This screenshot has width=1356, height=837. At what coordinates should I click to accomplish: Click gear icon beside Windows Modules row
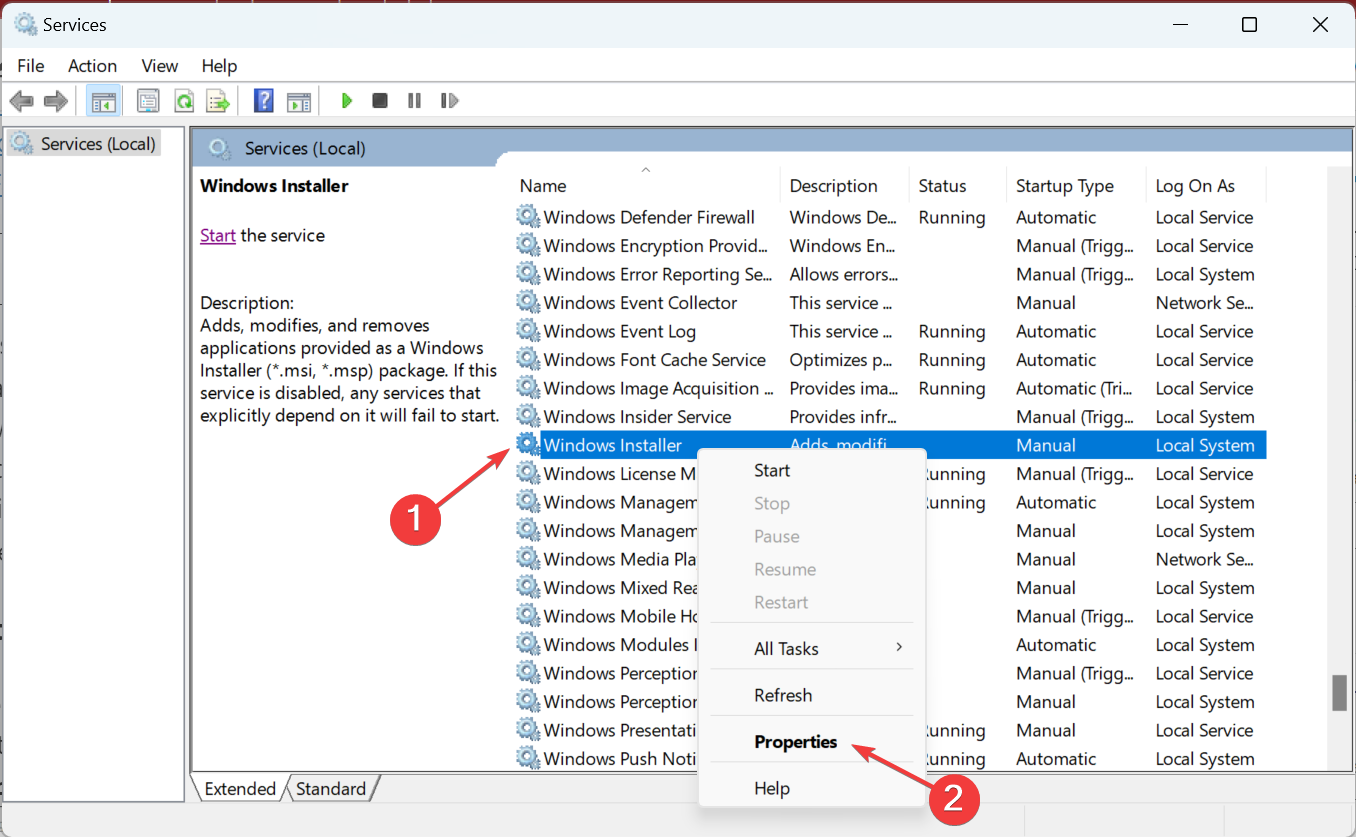(527, 644)
